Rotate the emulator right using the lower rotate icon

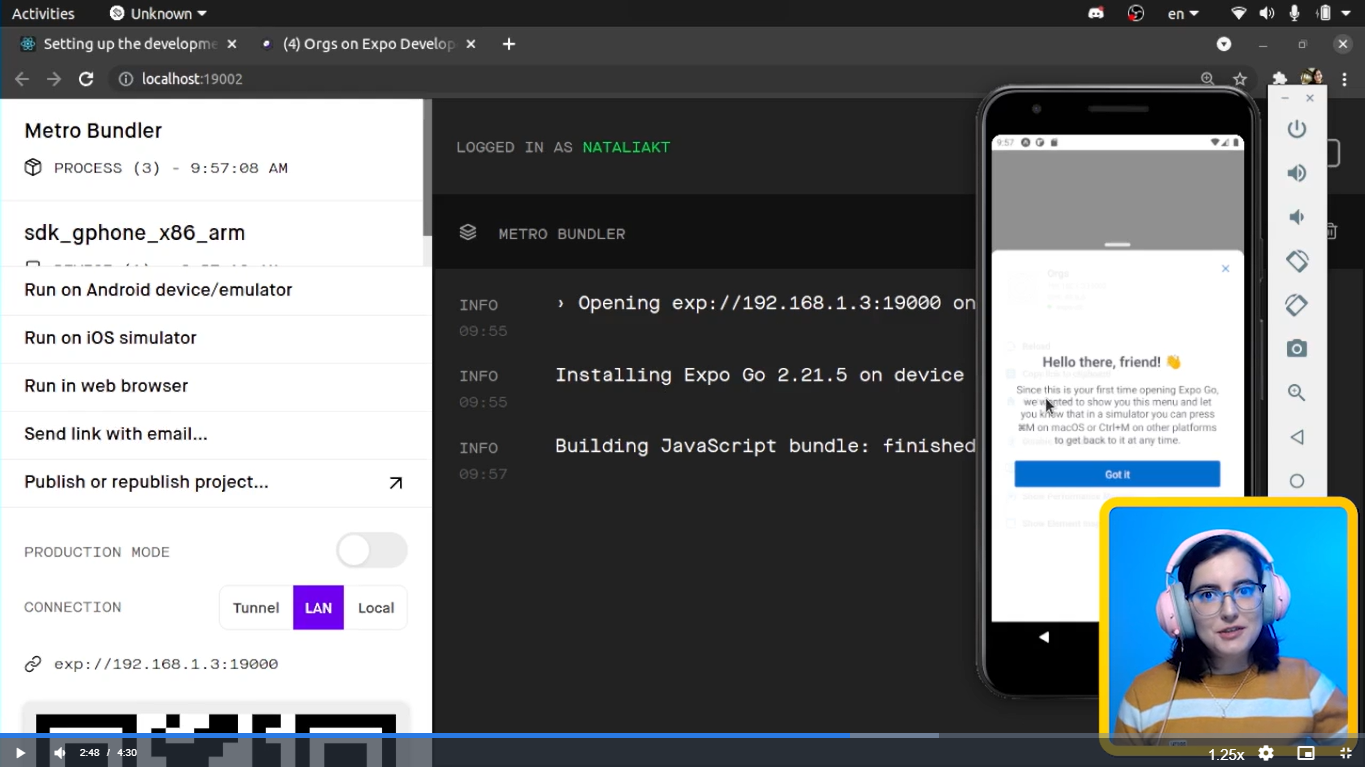pos(1297,305)
